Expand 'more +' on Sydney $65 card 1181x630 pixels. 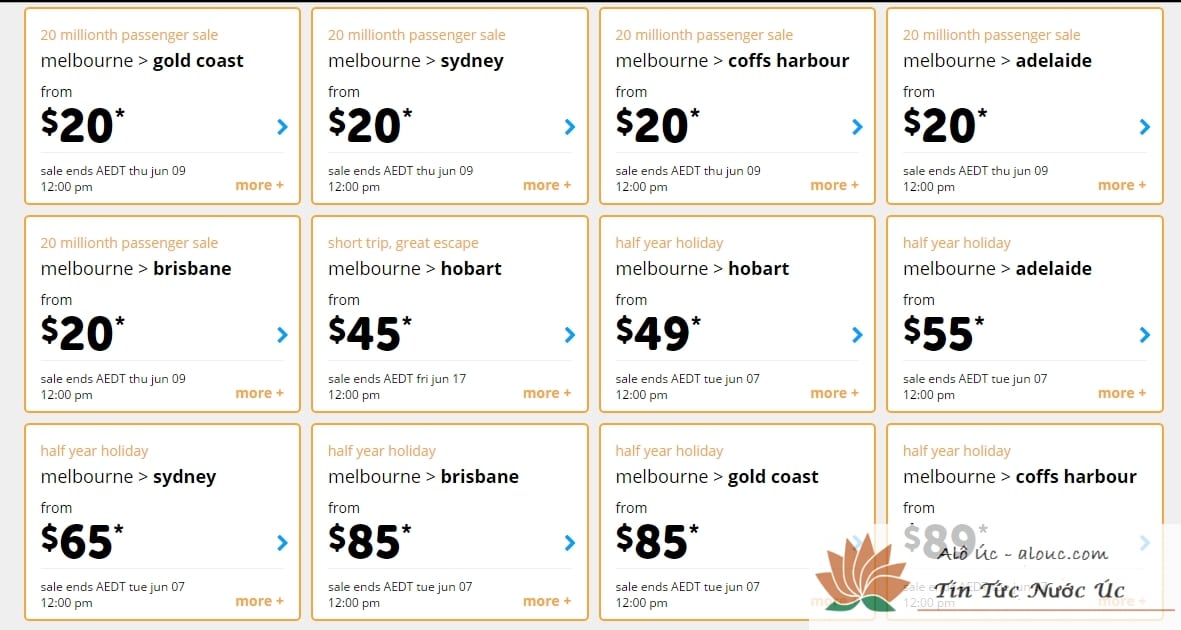[x=259, y=601]
